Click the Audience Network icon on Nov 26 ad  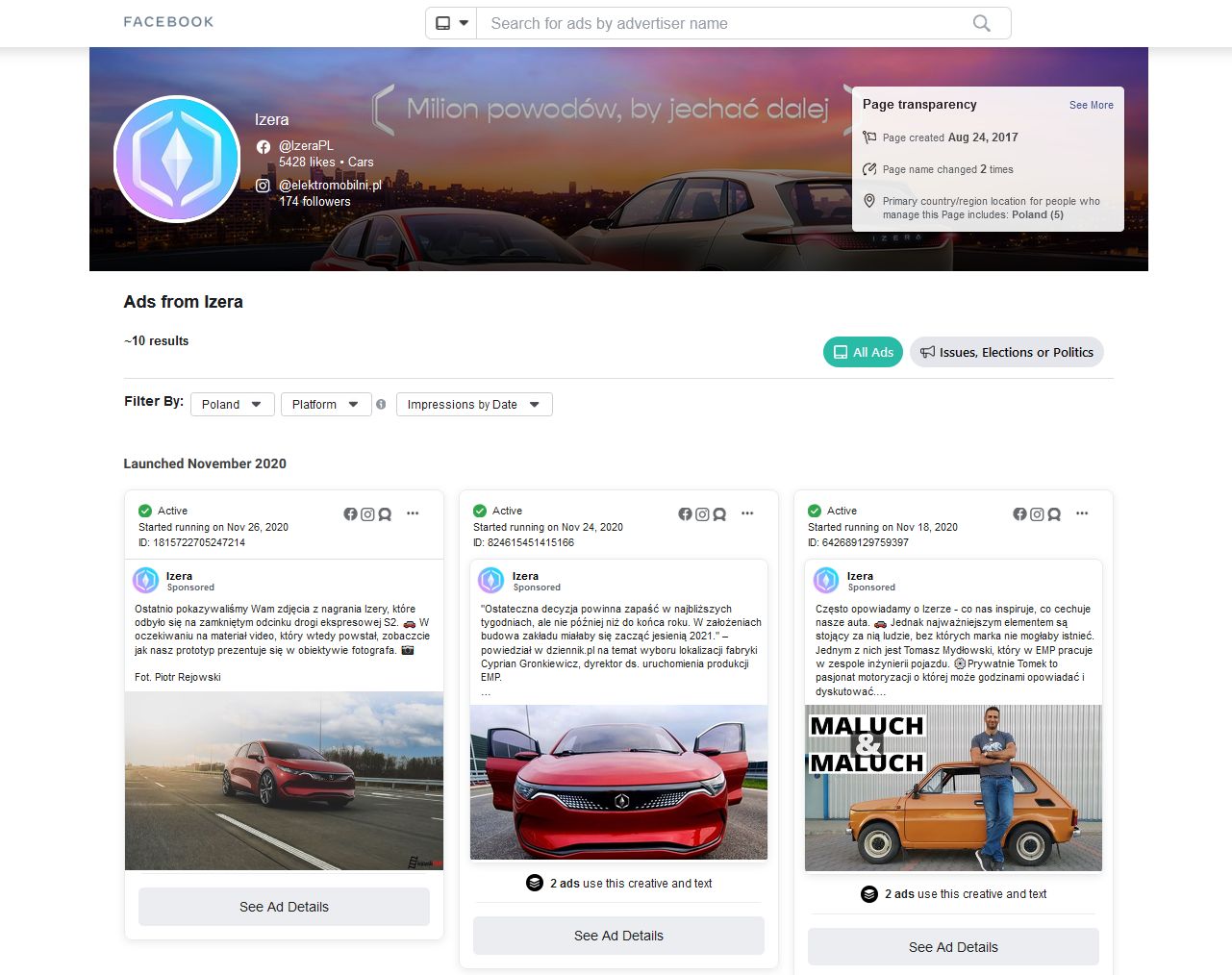pyautogui.click(x=385, y=514)
